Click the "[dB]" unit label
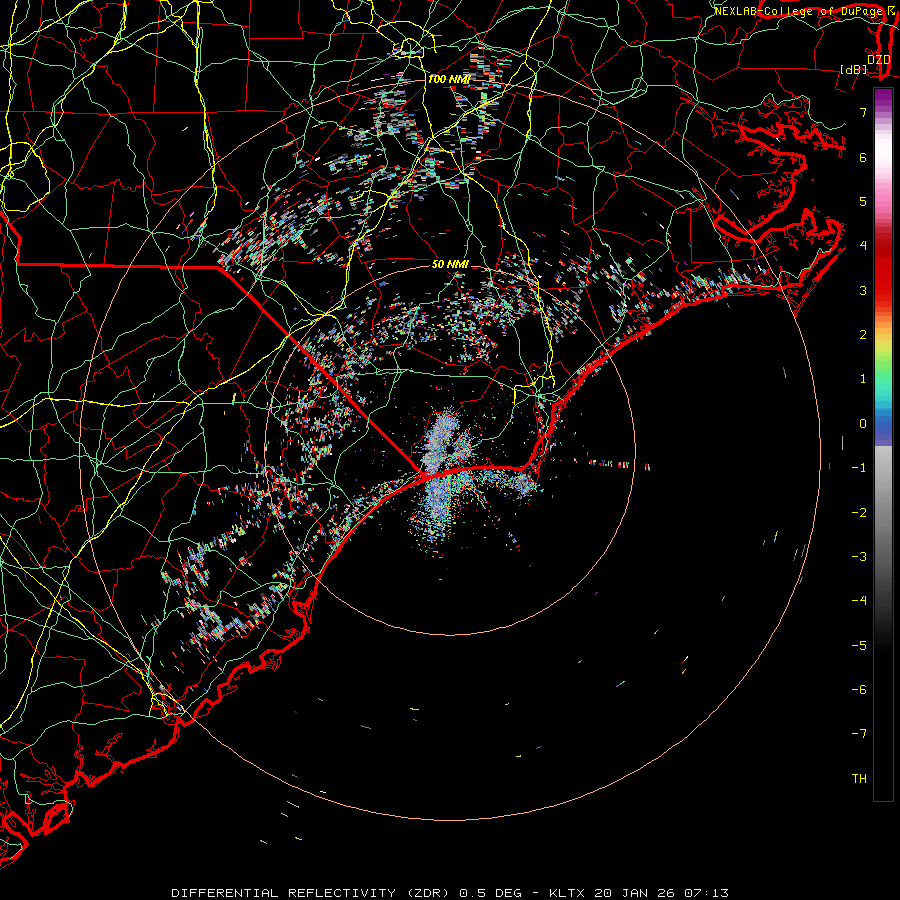The height and width of the screenshot is (900, 900). click(854, 69)
